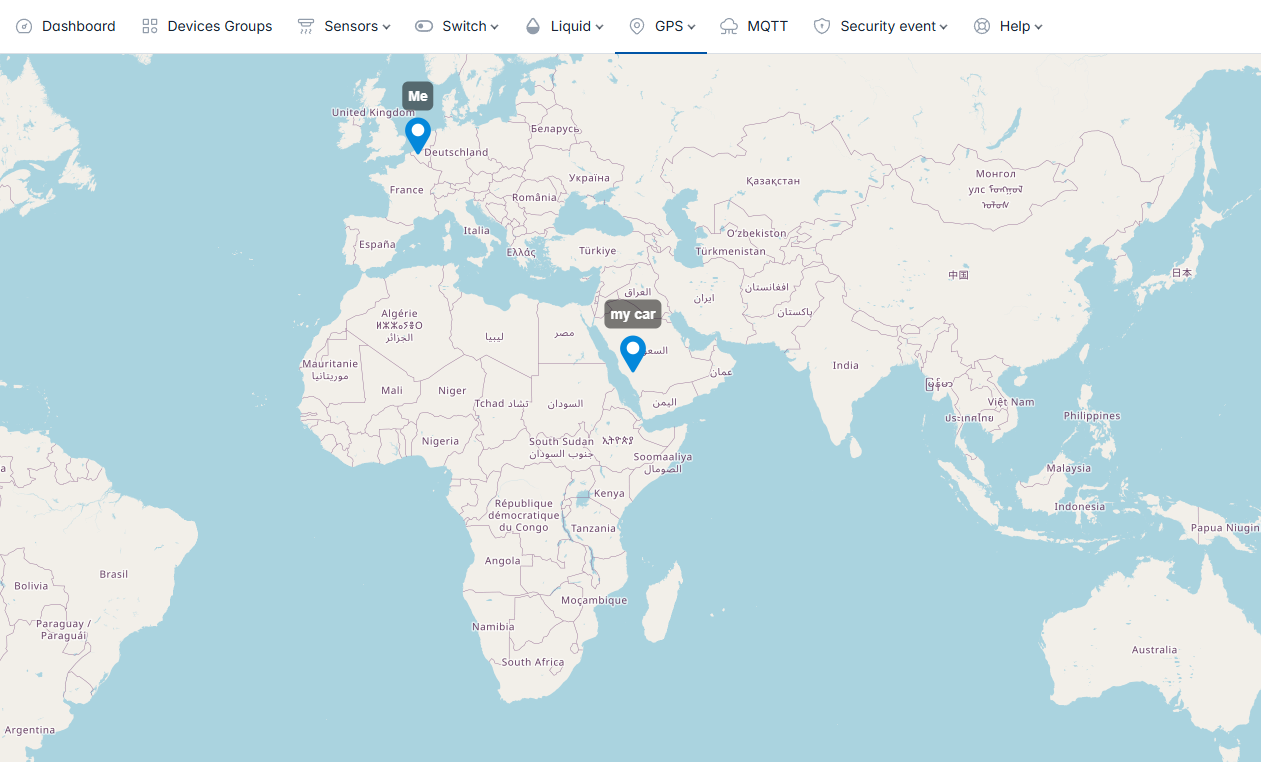Viewport: 1261px width, 762px height.
Task: Select the blue map marker under my car
Action: click(633, 352)
